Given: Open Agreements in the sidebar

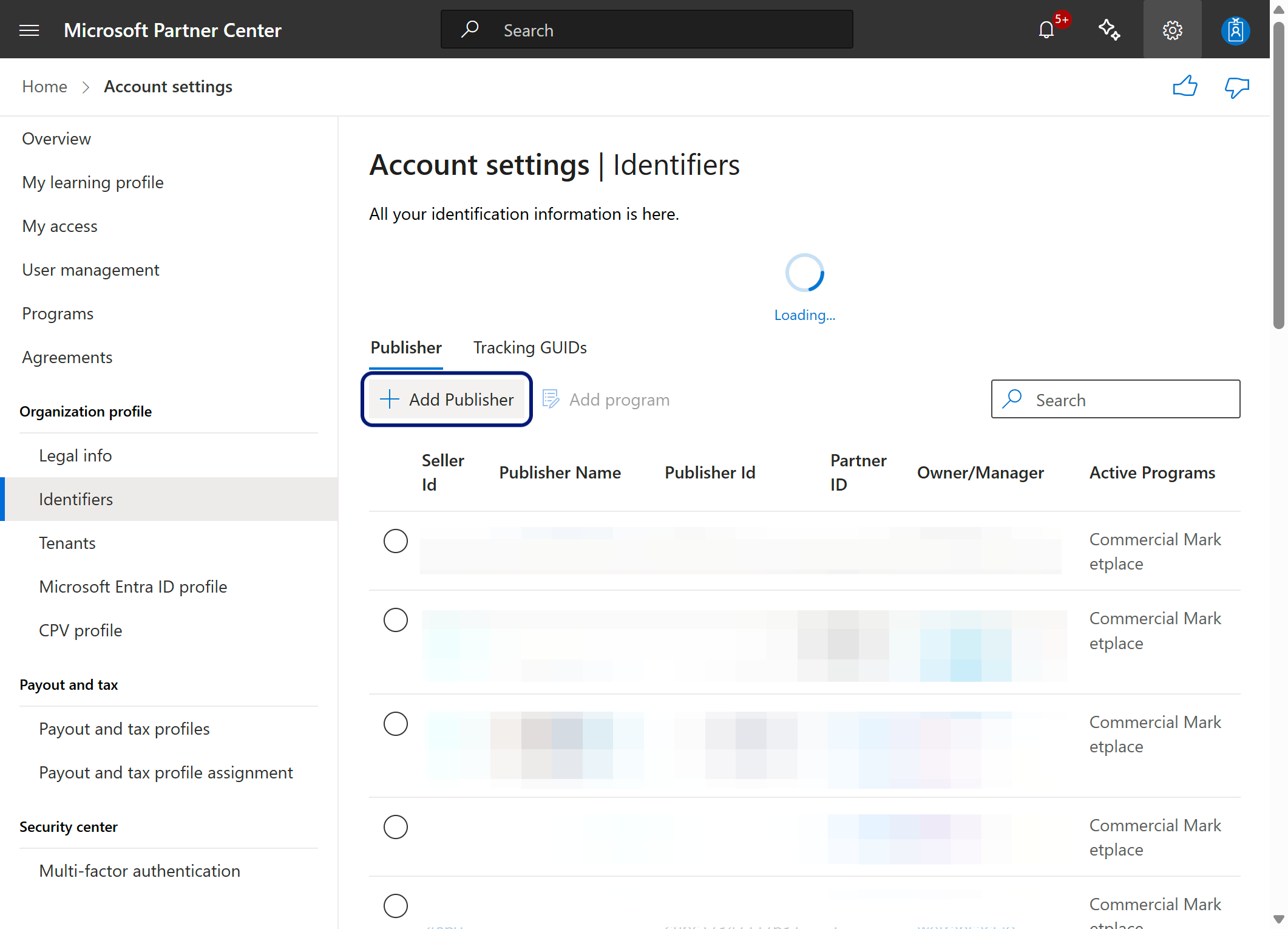Looking at the screenshot, I should (x=67, y=358).
